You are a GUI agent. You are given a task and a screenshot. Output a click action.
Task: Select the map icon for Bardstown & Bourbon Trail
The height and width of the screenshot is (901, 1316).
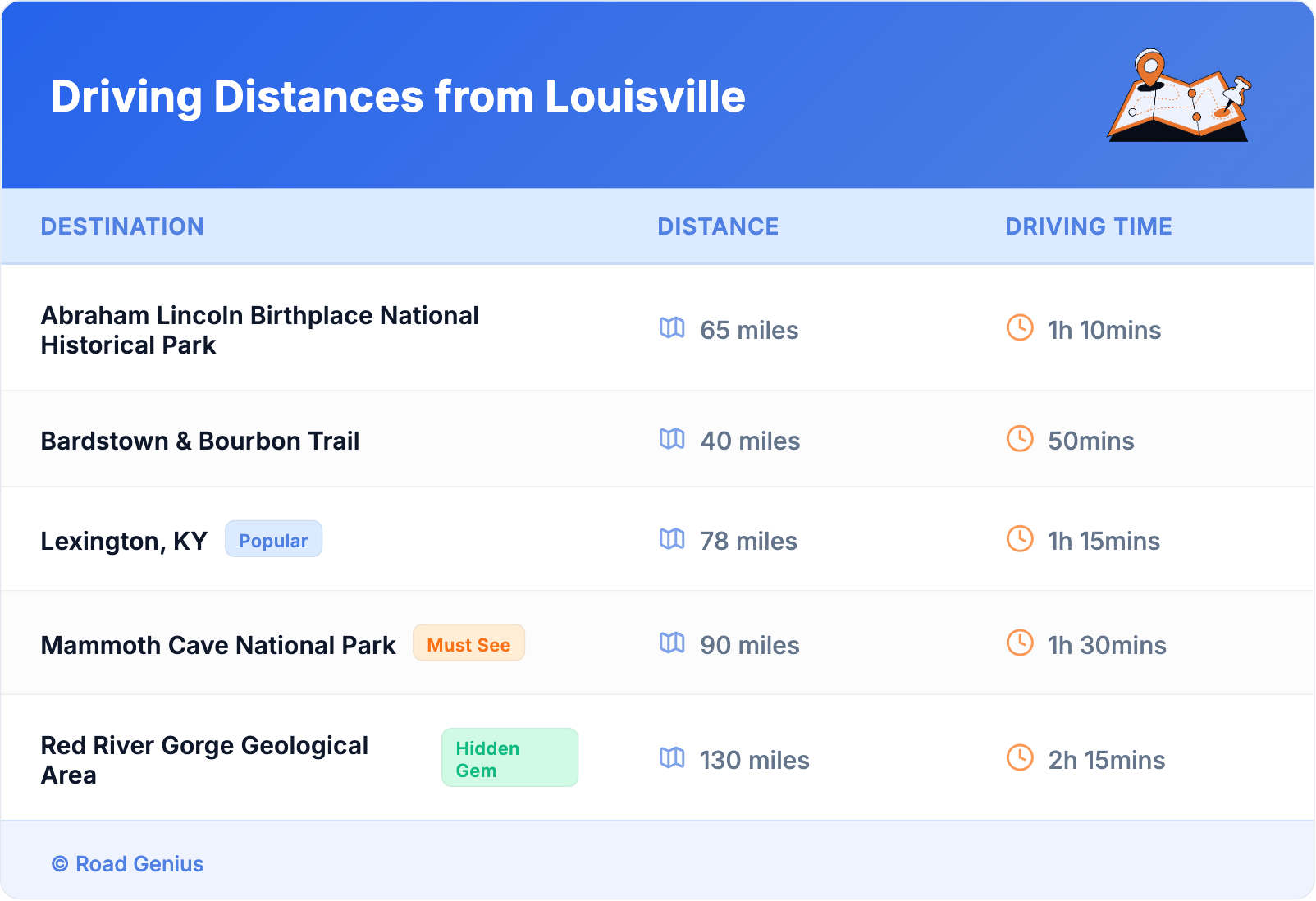[672, 441]
